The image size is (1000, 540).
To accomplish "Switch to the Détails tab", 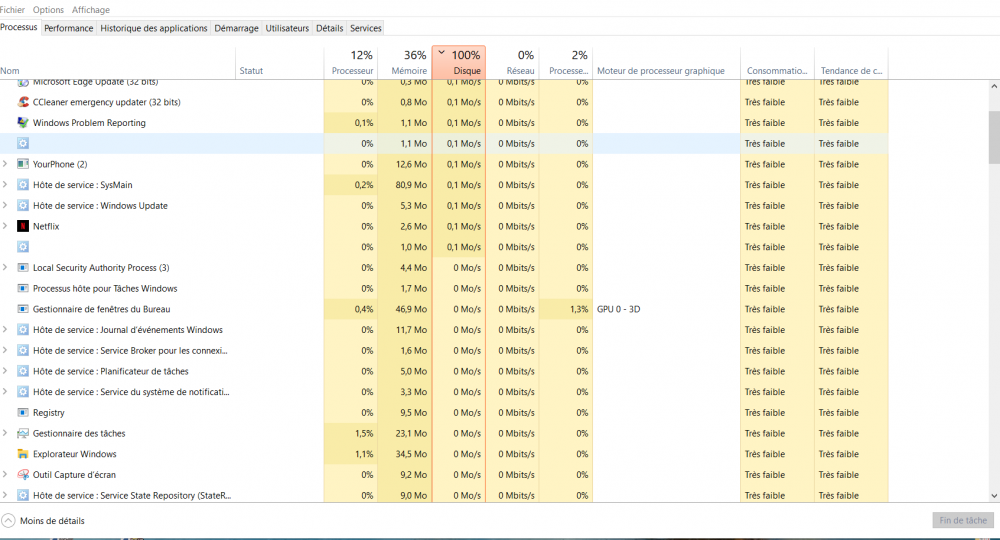I will click(x=330, y=28).
